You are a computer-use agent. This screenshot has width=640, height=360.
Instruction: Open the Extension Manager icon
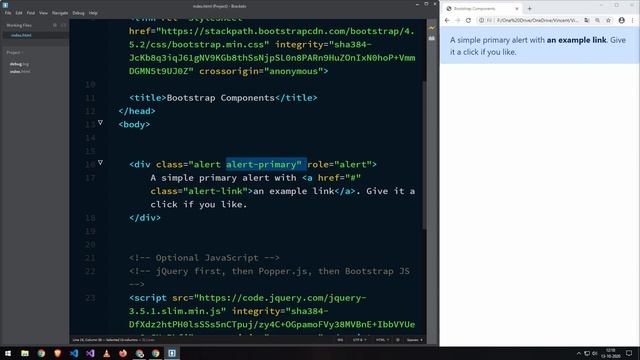click(x=432, y=38)
